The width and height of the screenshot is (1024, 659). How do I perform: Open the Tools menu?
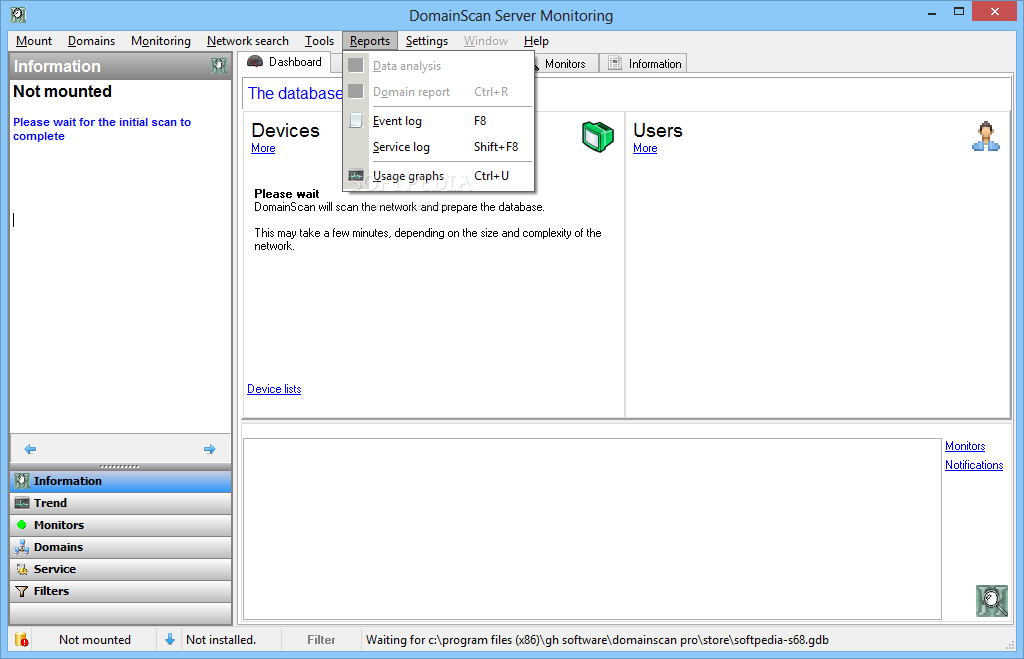(x=319, y=40)
